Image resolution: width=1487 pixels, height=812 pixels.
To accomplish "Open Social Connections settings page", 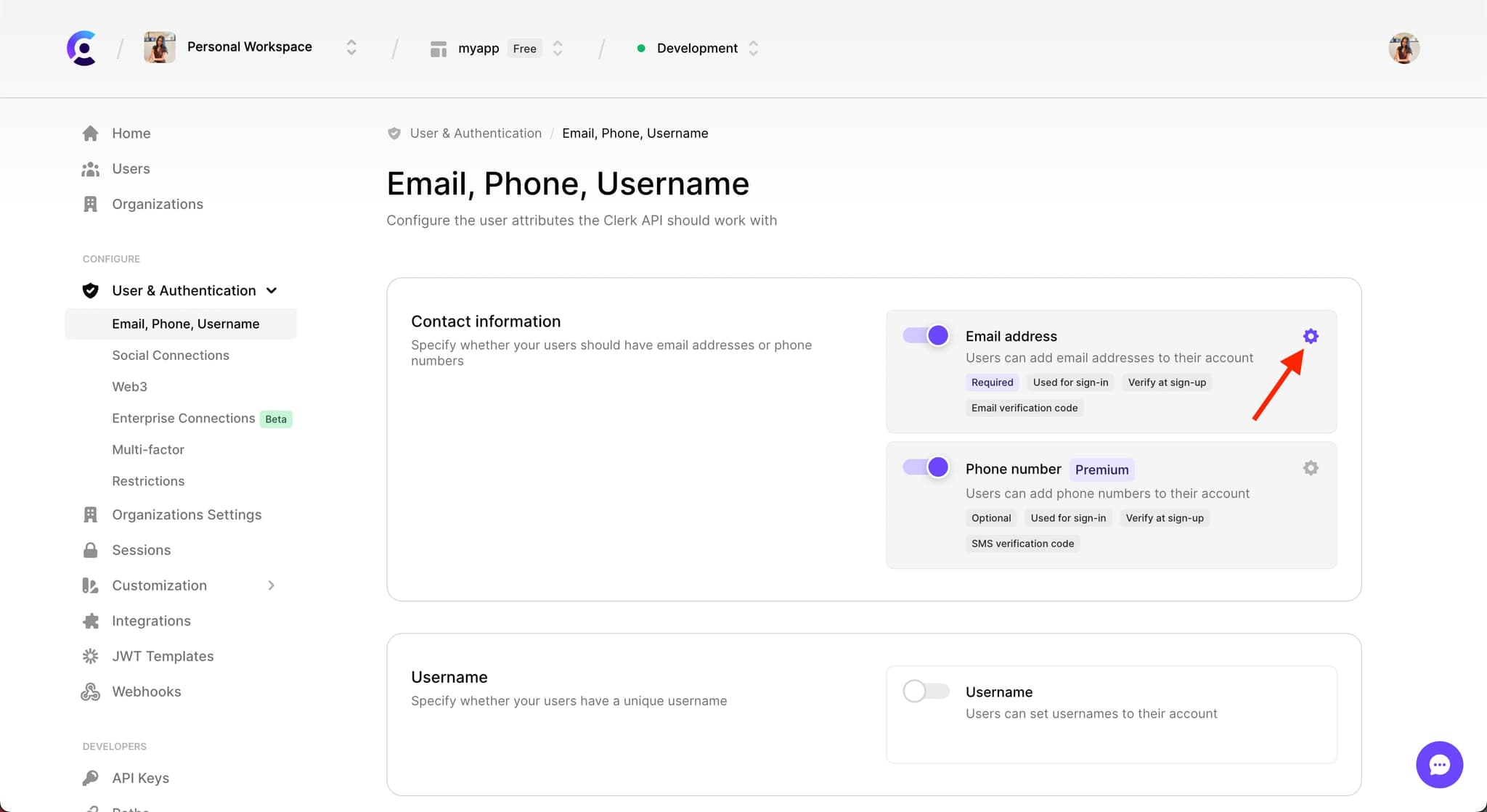I will pos(170,355).
